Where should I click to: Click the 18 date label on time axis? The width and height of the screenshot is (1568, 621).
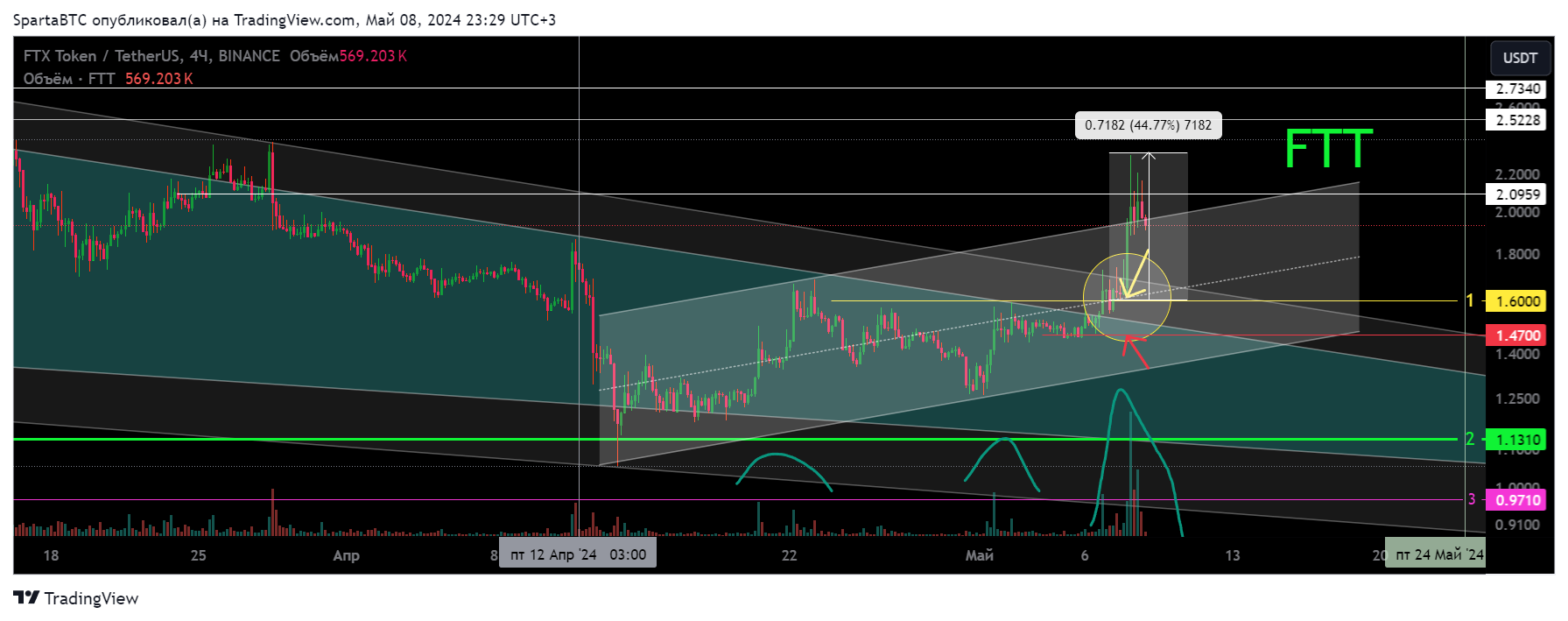coord(52,555)
